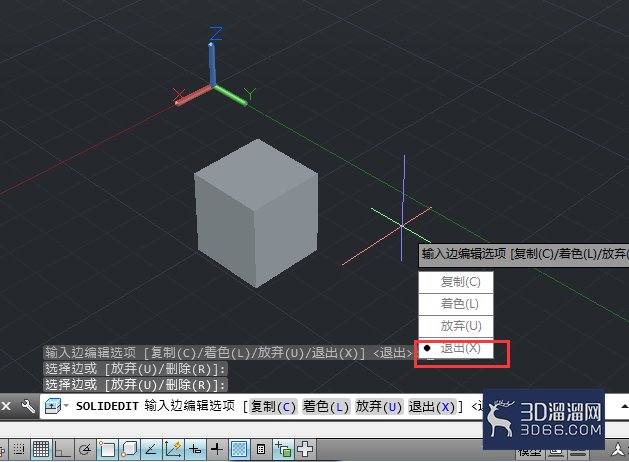The width and height of the screenshot is (629, 462).
Task: Toggle Grid Display in the status bar
Action: pos(41,449)
